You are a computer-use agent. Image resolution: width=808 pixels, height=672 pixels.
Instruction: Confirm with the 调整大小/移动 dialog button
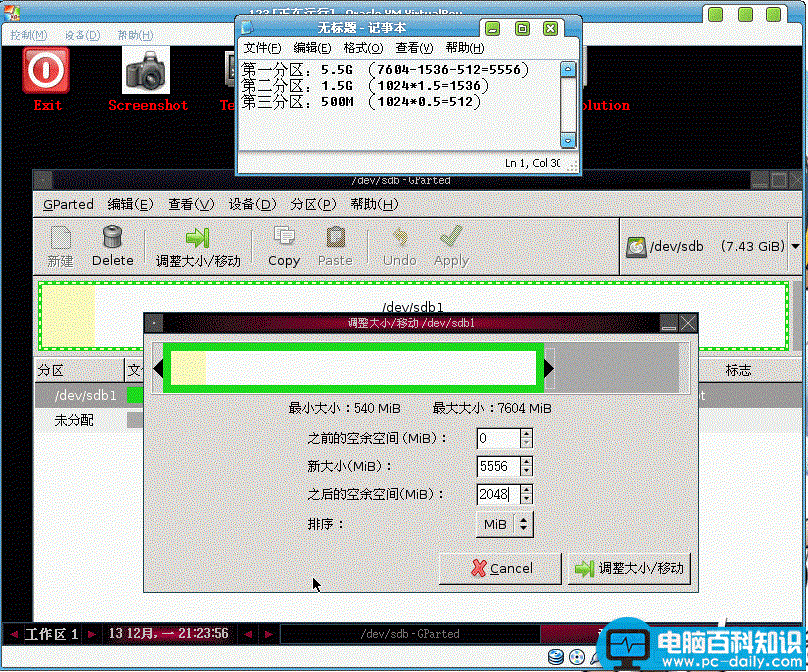(629, 568)
